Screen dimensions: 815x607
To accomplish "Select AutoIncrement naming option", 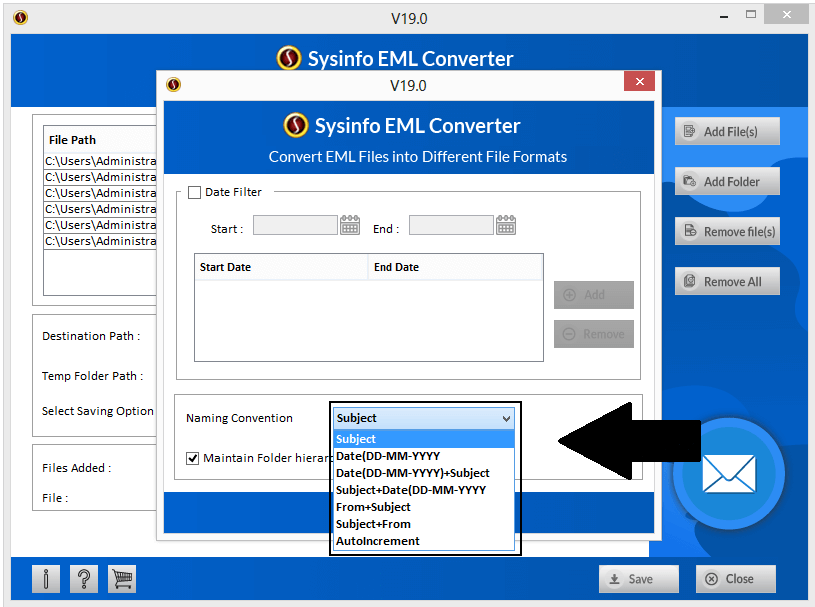I will (424, 541).
